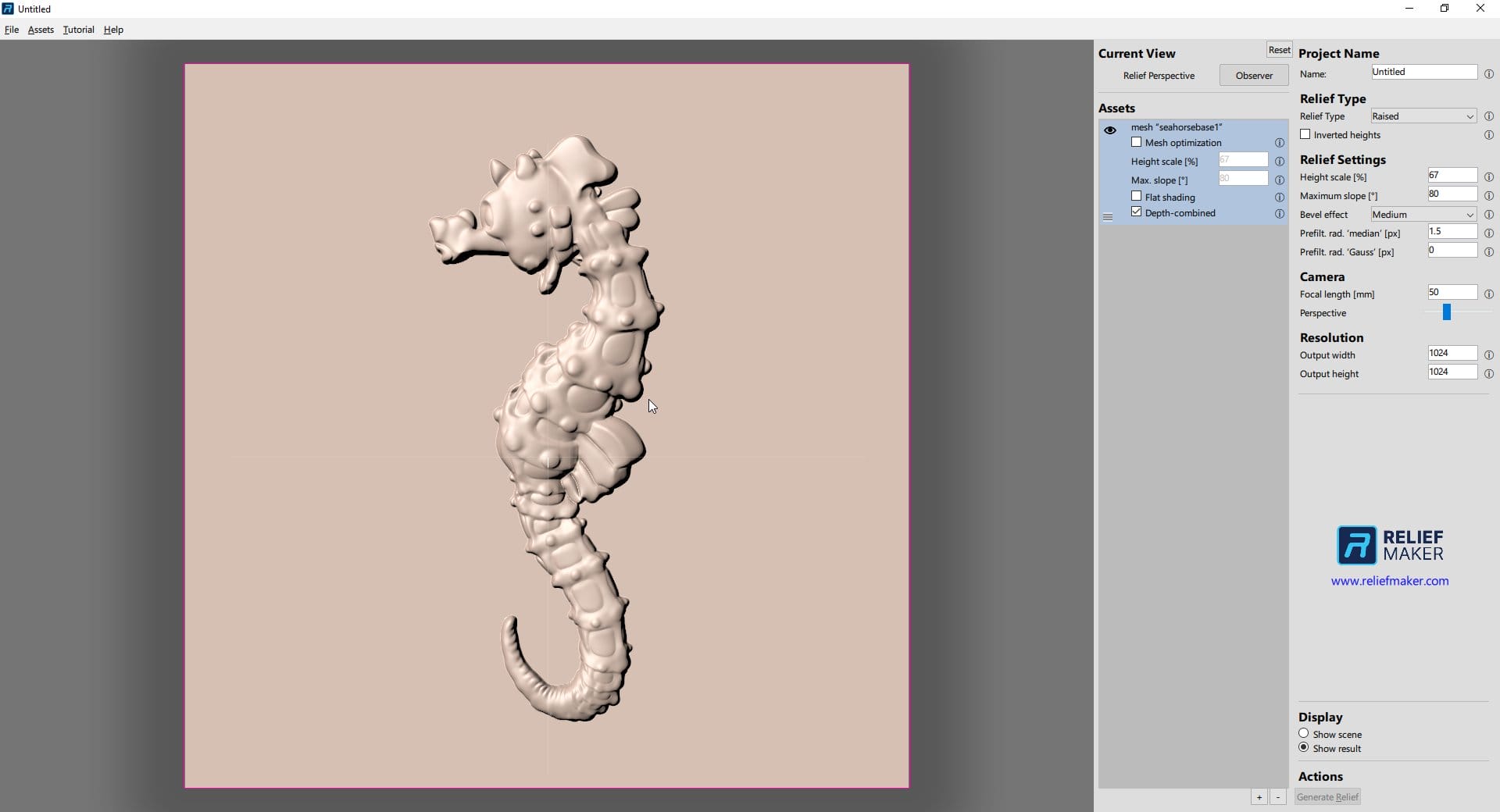This screenshot has width=1500, height=812.
Task: Click the Perspective slider handle
Action: point(1446,312)
